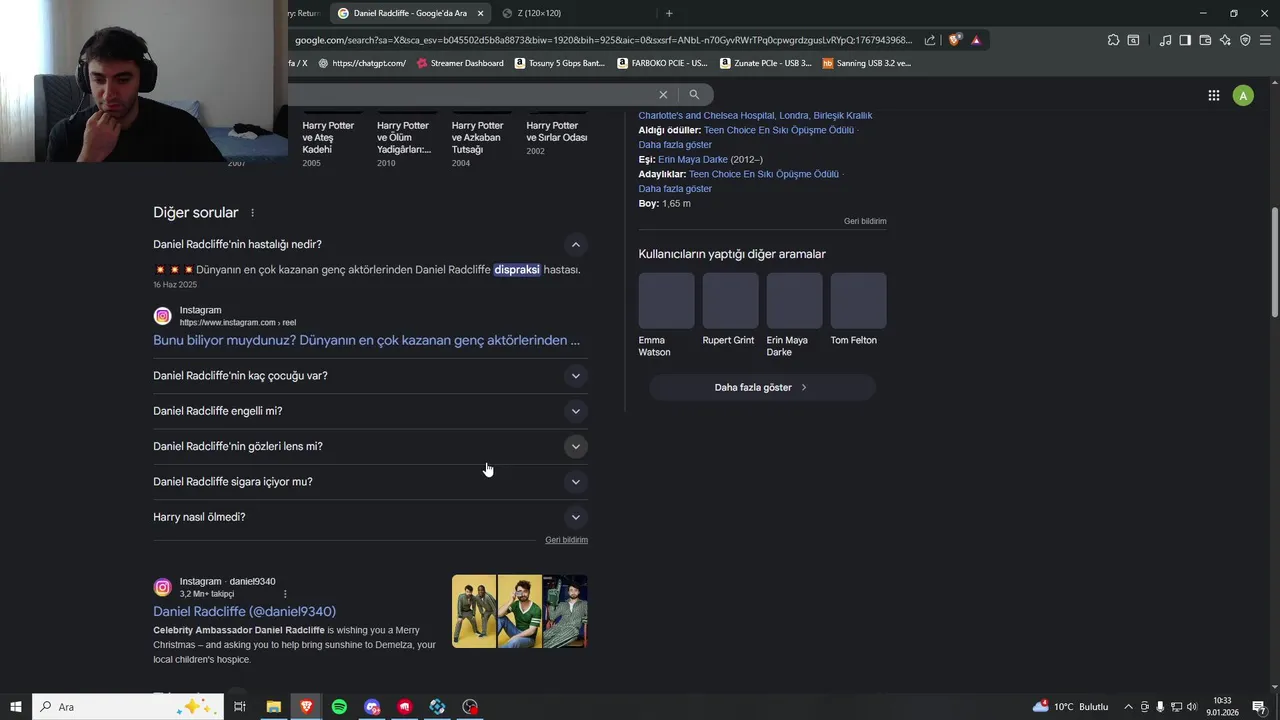The height and width of the screenshot is (720, 1280).
Task: Expand 'Daniel Radcliffe'nin gözleri lens mi?' question
Action: coord(575,446)
